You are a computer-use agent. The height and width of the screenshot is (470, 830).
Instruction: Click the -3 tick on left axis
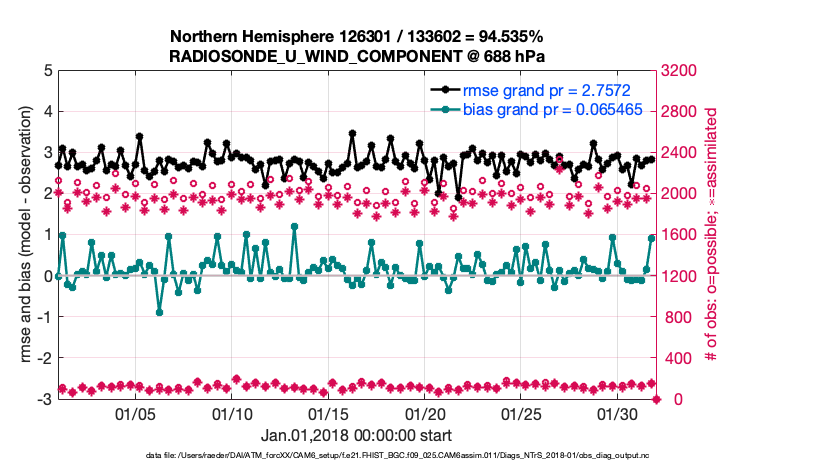[x=45, y=399]
